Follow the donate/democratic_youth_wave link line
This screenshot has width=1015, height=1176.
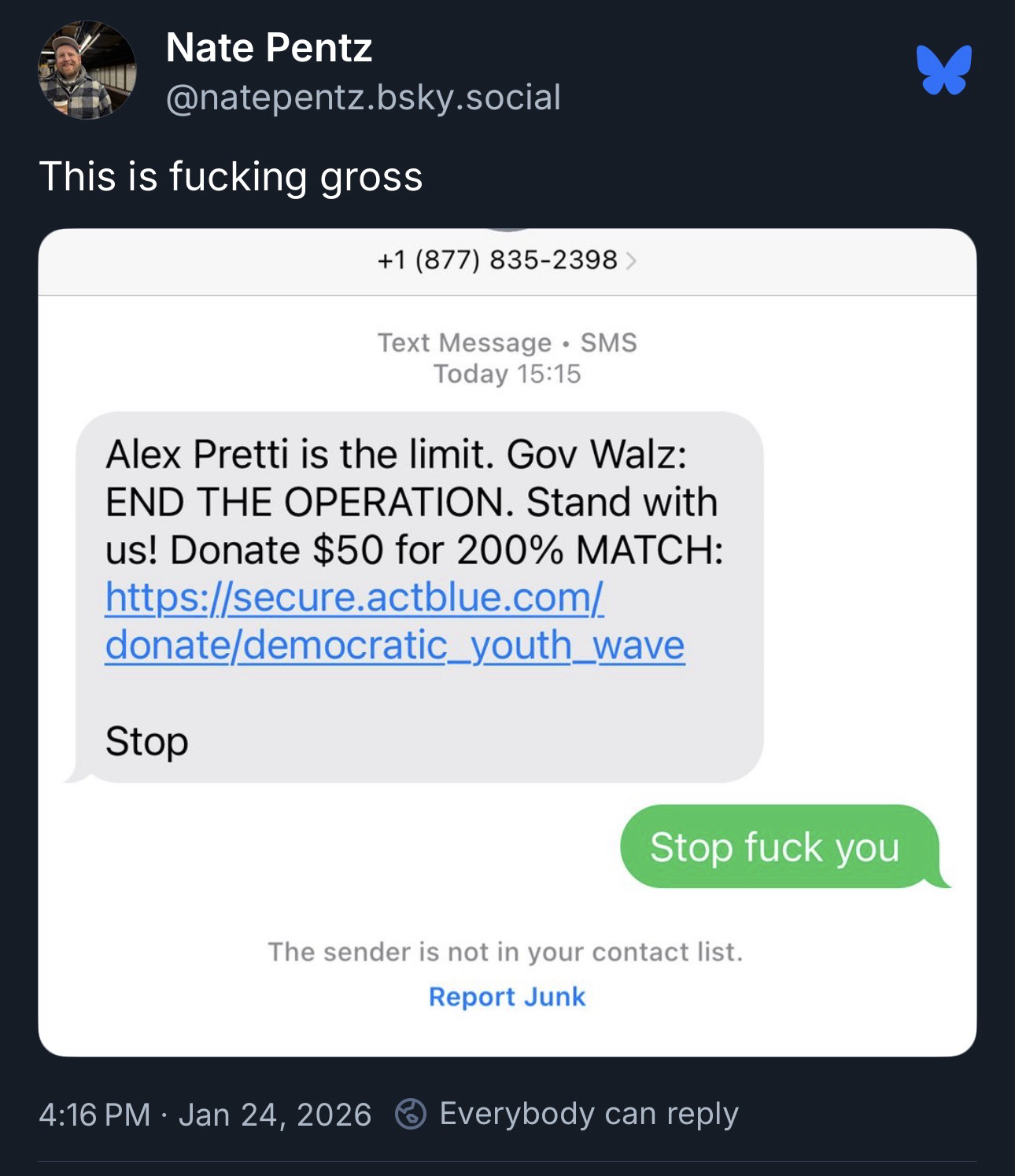click(x=395, y=645)
